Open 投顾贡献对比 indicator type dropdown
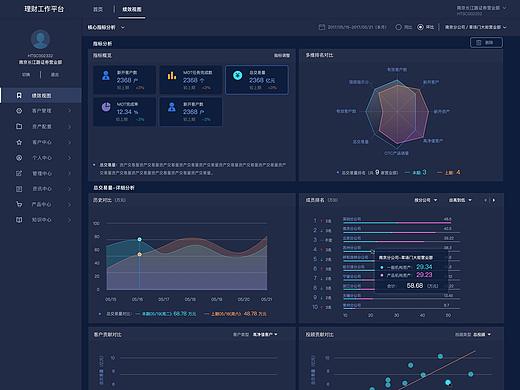 (x=482, y=334)
